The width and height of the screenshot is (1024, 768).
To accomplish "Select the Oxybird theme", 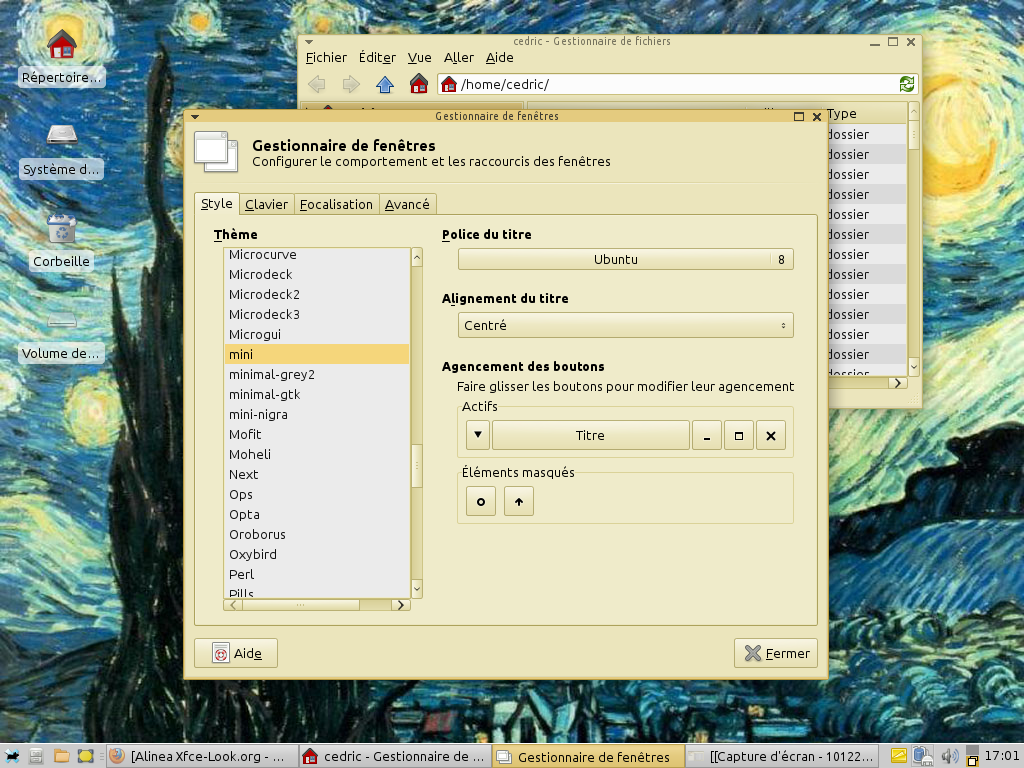I will (x=317, y=554).
